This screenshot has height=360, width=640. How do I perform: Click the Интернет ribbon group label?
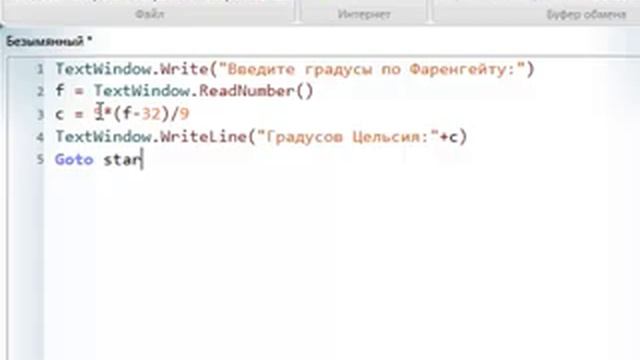(x=364, y=14)
